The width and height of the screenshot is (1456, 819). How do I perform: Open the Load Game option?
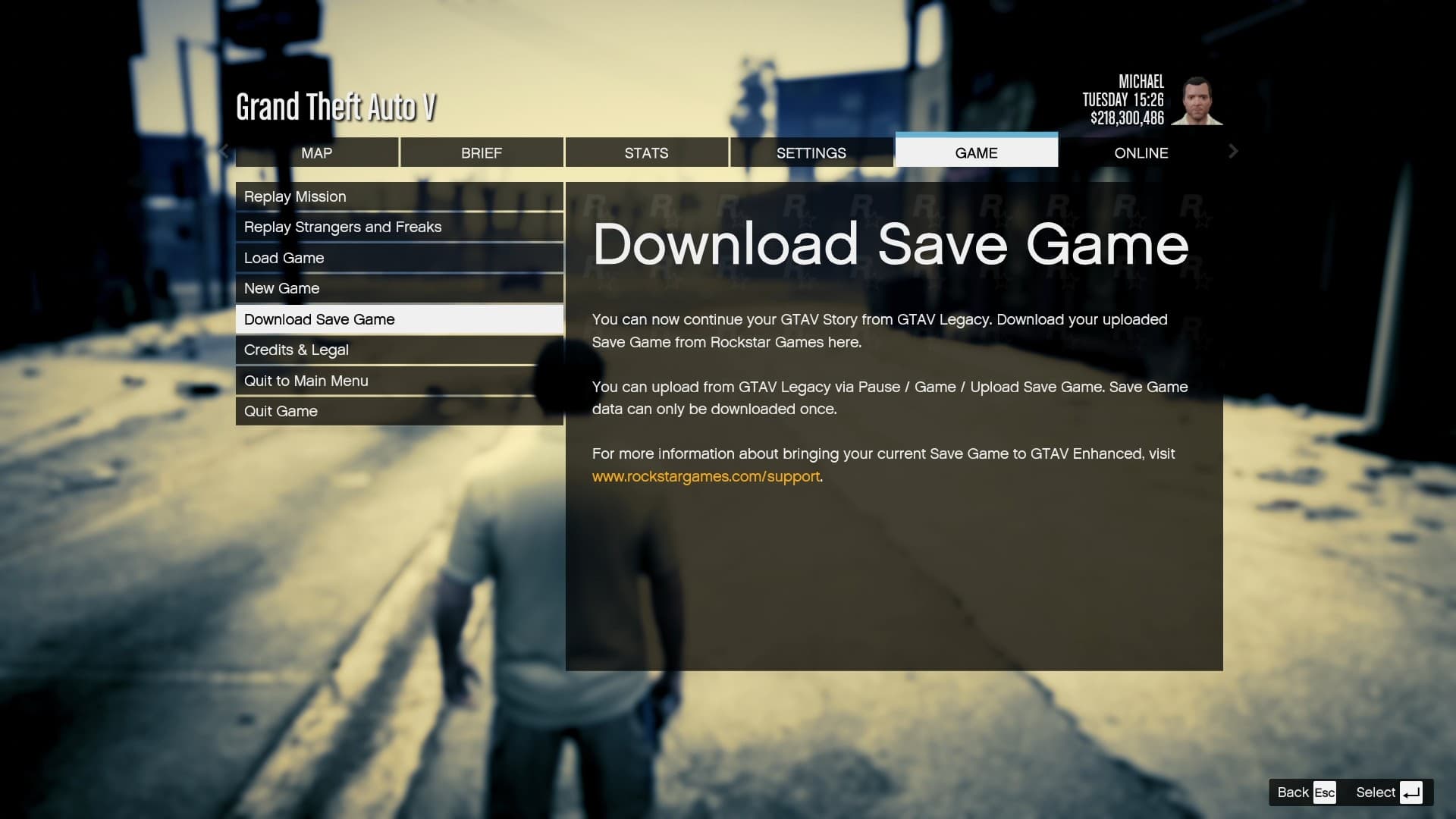[x=399, y=258]
